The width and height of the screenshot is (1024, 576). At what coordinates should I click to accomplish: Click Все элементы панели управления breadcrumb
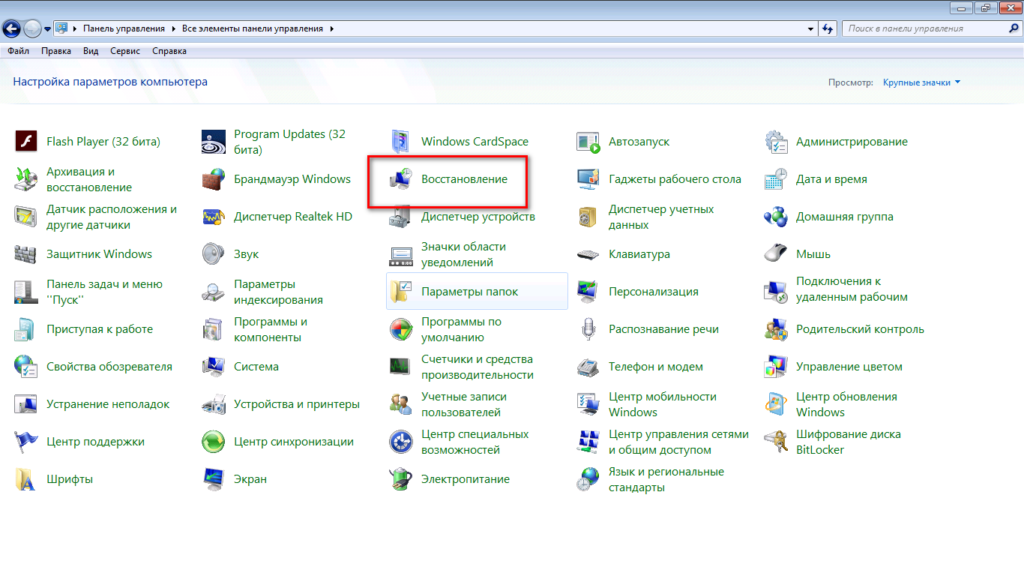click(253, 29)
